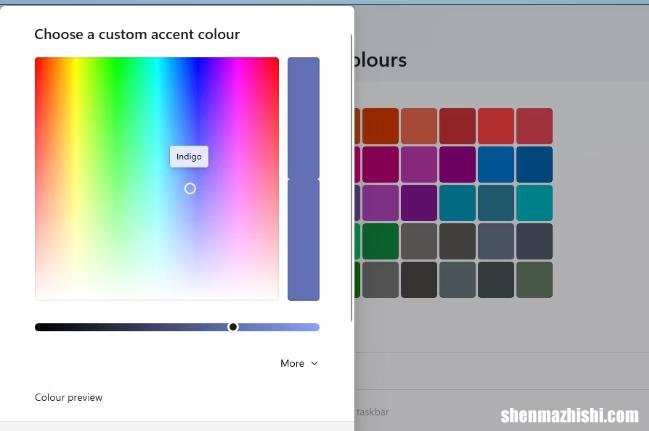
Task: Pick the orchid purple swatch below terracotta
Action: 419,164
